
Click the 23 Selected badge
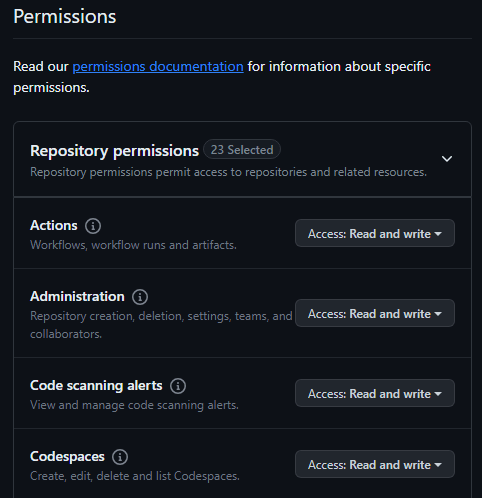242,150
